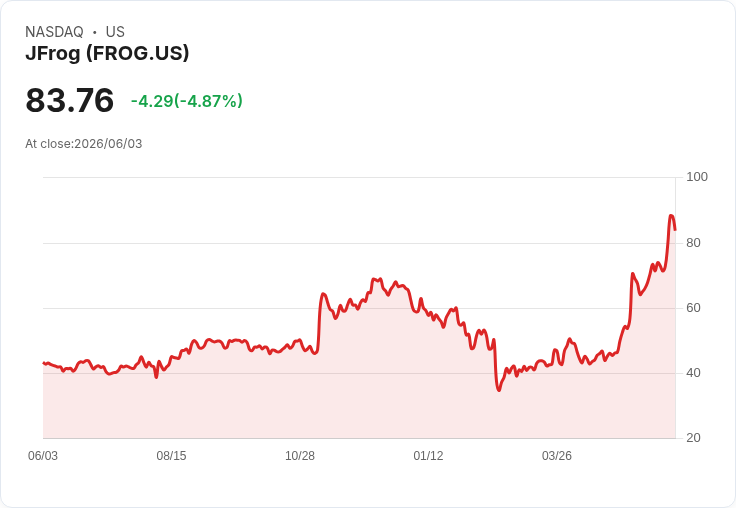Viewport: 736px width, 508px height.
Task: Click the 60 y-axis value label
Action: click(x=693, y=308)
